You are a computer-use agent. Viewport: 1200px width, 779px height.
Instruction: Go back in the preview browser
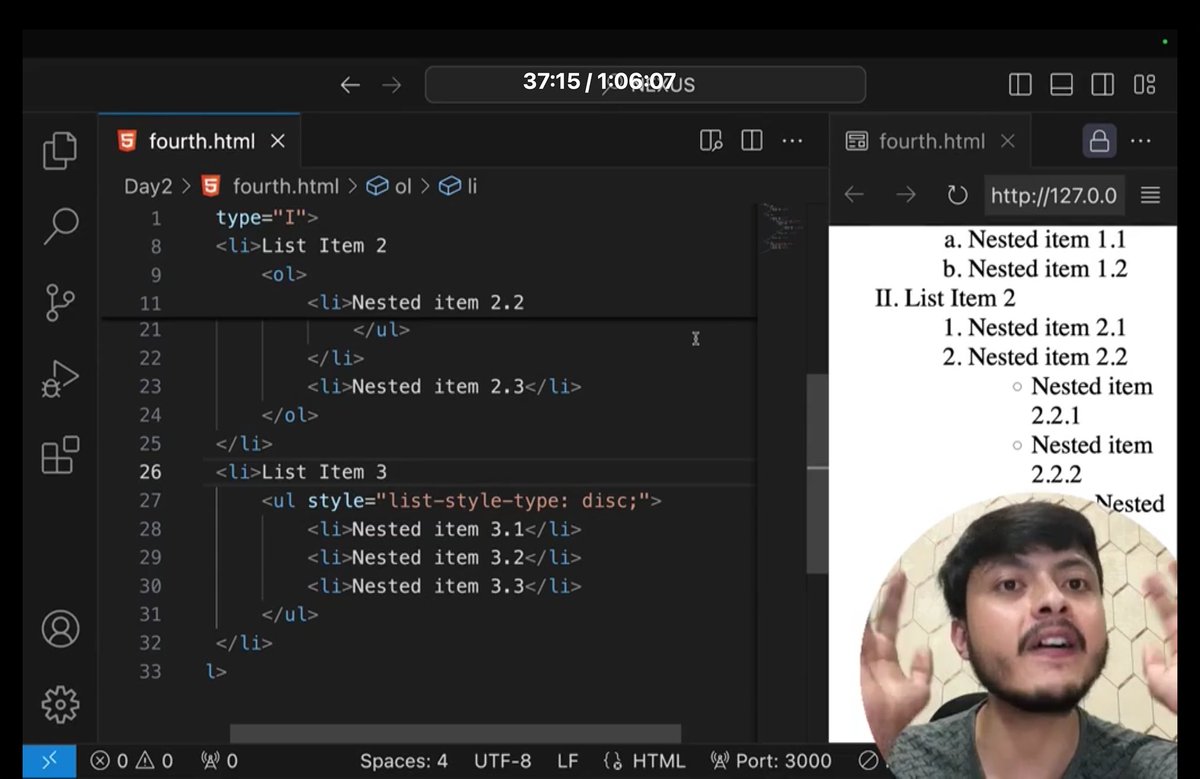[x=854, y=194]
